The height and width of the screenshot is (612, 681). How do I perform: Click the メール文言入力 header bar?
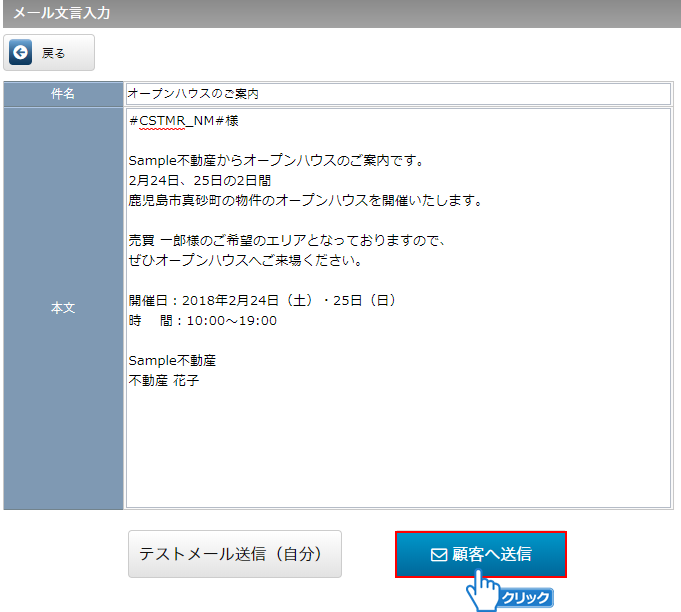340,13
